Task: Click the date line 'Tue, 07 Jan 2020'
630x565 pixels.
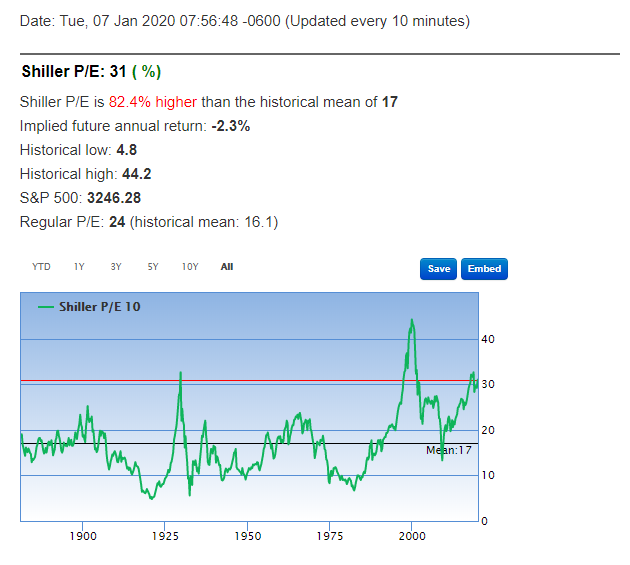Action: coord(117,21)
